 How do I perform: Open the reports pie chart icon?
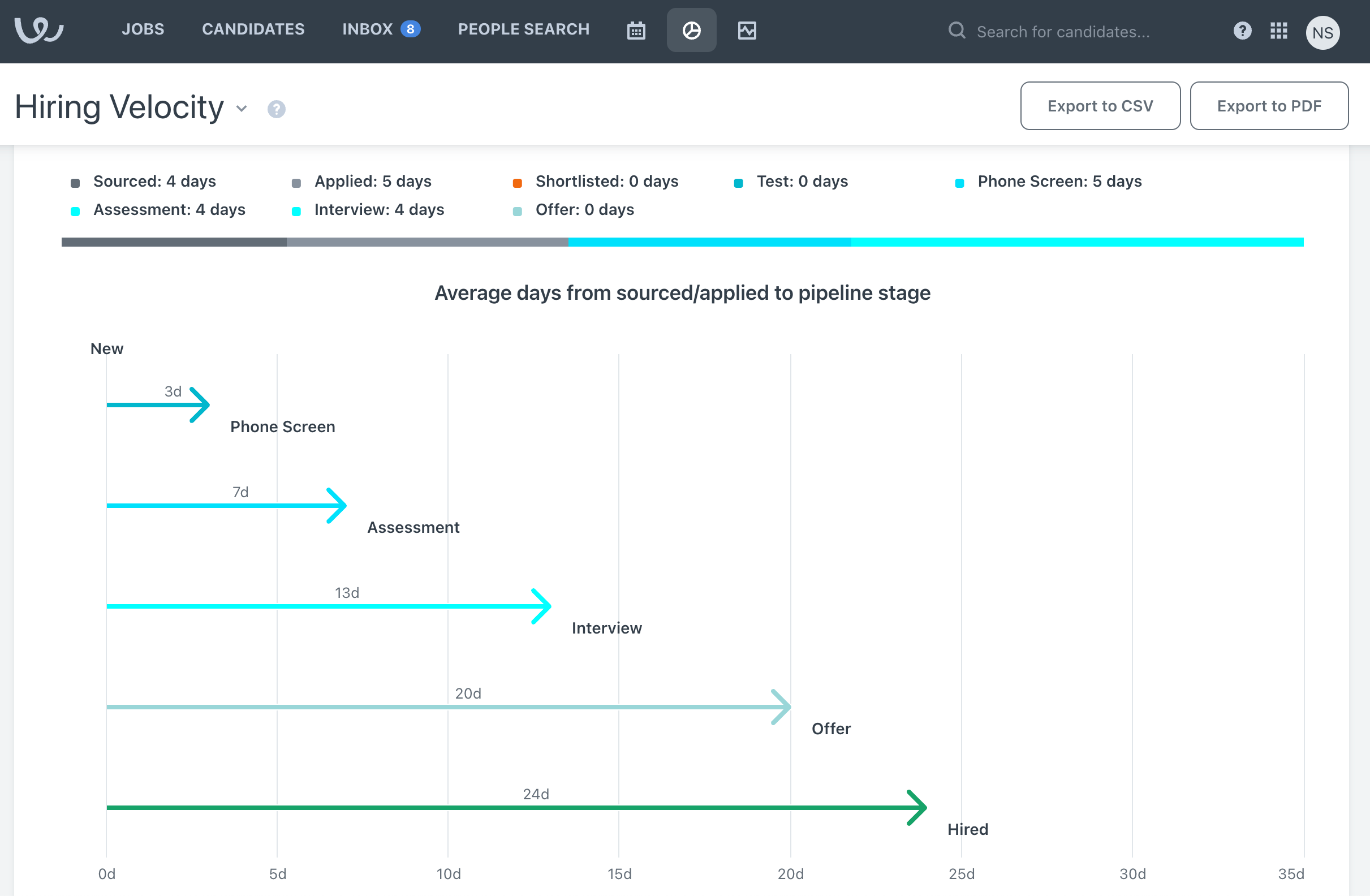691,31
